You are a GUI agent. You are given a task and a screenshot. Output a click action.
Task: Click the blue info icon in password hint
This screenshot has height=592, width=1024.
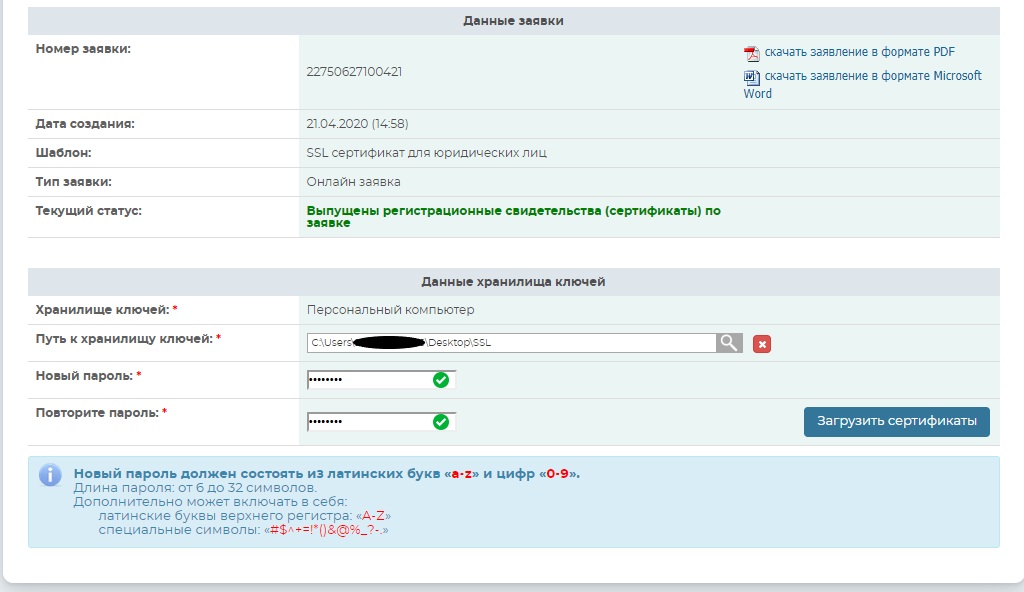tap(50, 475)
